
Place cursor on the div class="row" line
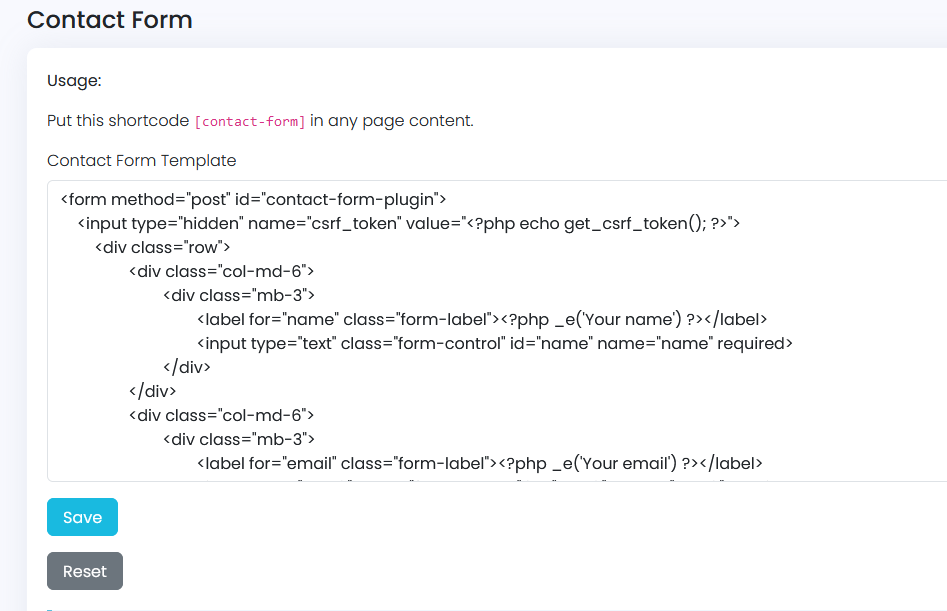pyautogui.click(x=162, y=248)
